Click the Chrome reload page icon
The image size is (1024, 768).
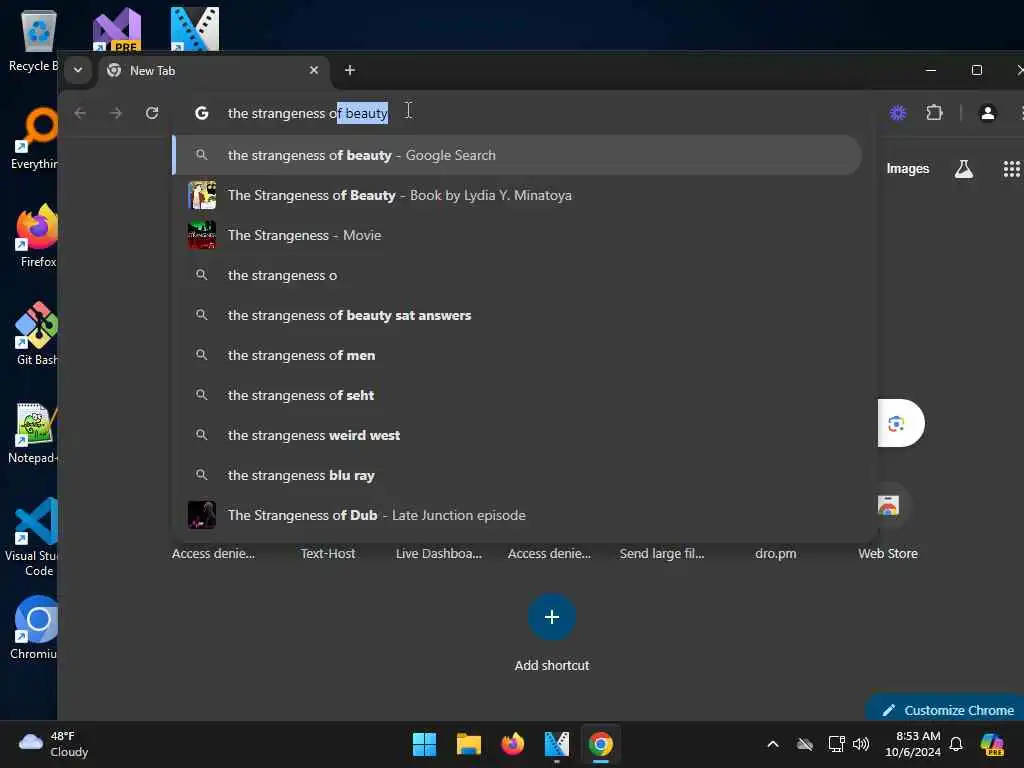(x=152, y=113)
